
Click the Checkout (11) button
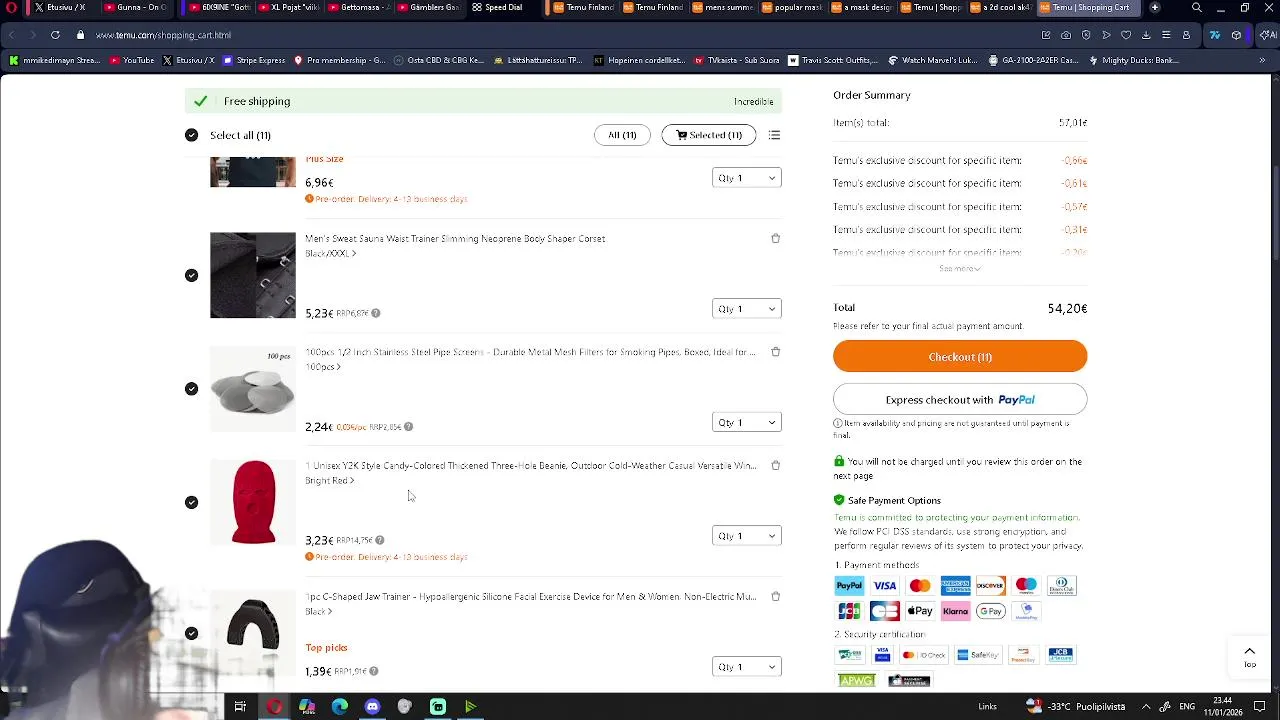pyautogui.click(x=960, y=357)
